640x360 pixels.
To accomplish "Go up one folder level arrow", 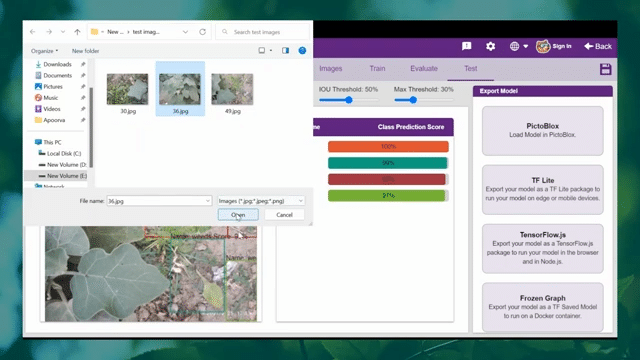I will coord(77,32).
